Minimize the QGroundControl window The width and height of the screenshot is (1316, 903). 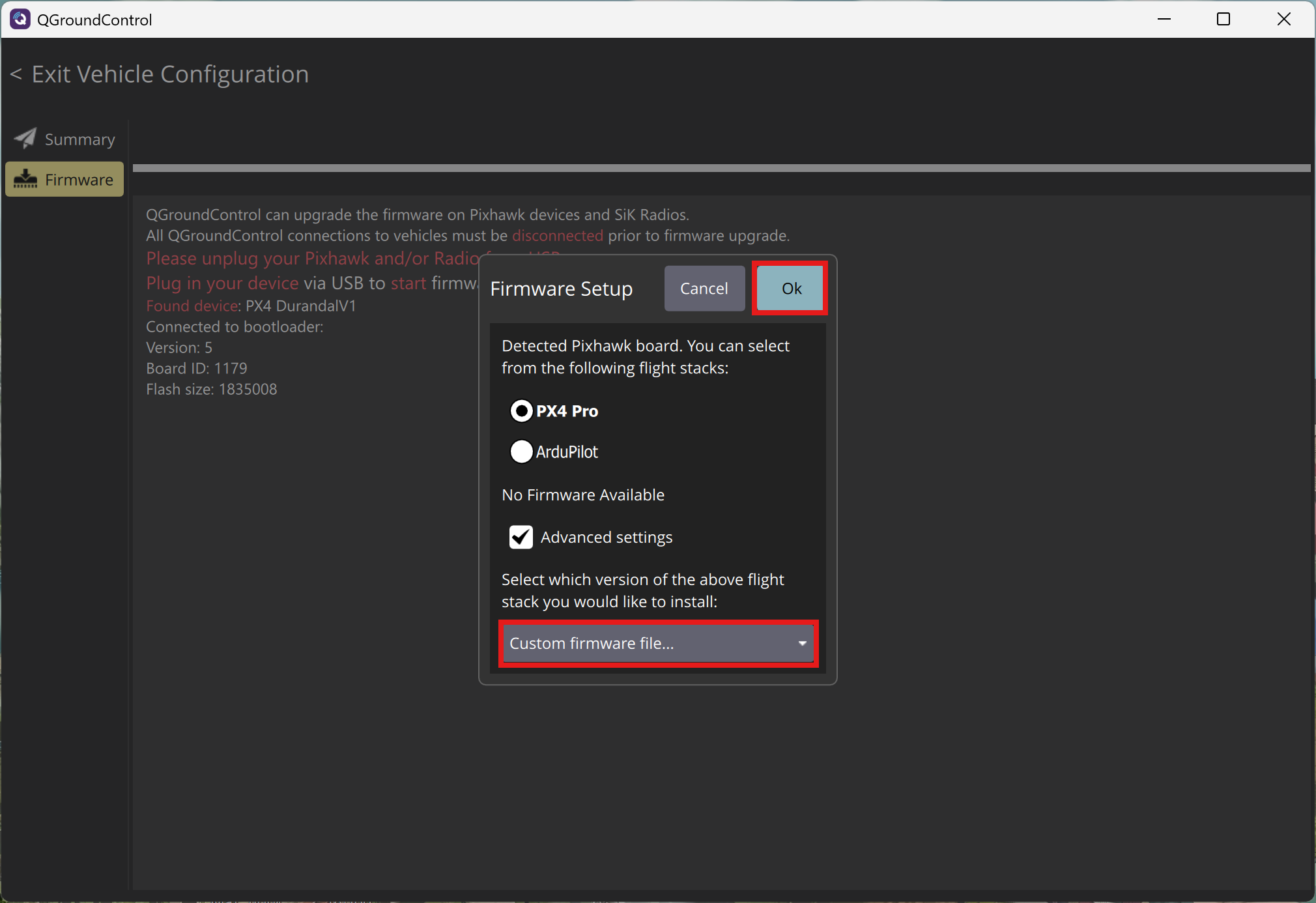[1164, 20]
